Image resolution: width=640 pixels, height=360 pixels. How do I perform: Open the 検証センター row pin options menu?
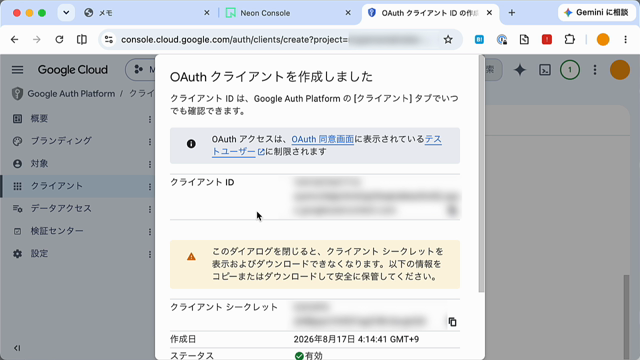pos(150,231)
